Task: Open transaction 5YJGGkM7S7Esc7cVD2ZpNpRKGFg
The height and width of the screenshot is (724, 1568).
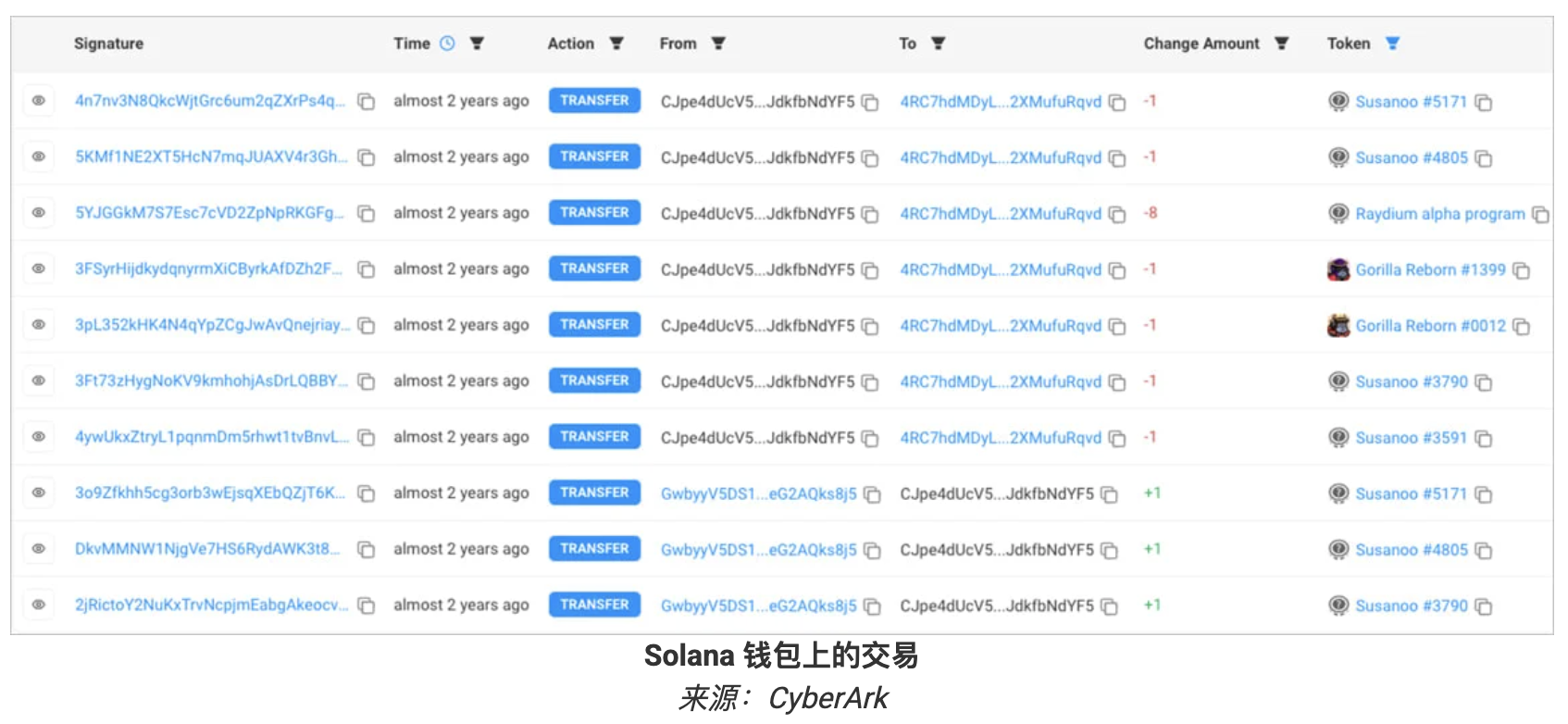Action: pos(210,213)
